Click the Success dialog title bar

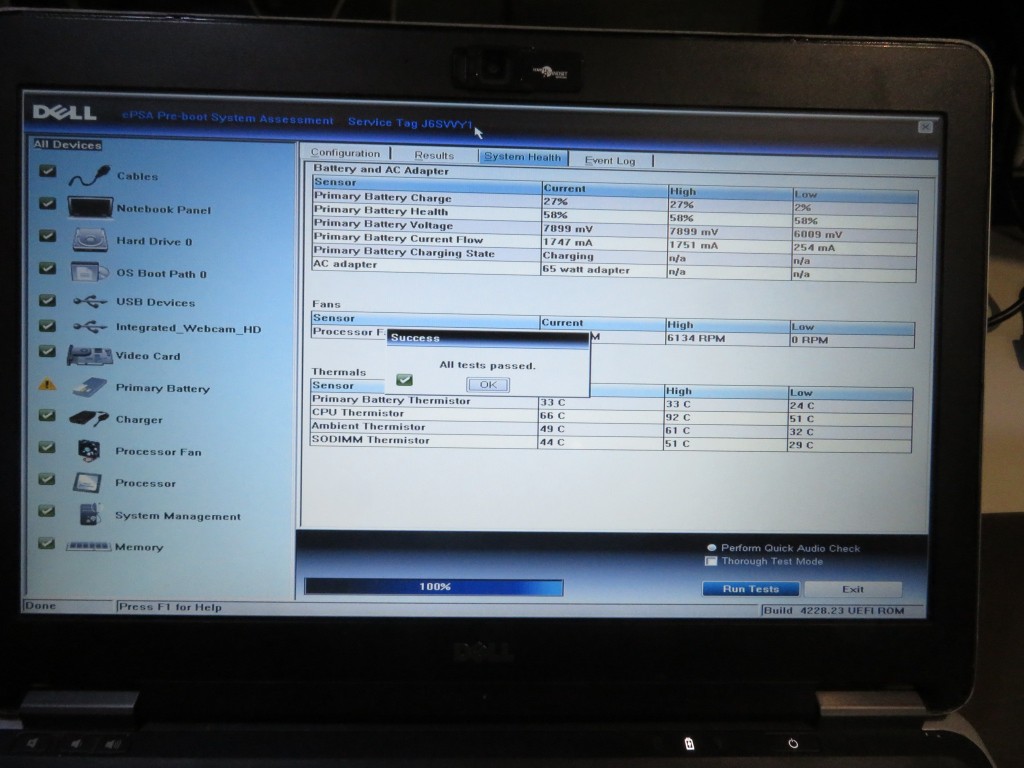488,338
